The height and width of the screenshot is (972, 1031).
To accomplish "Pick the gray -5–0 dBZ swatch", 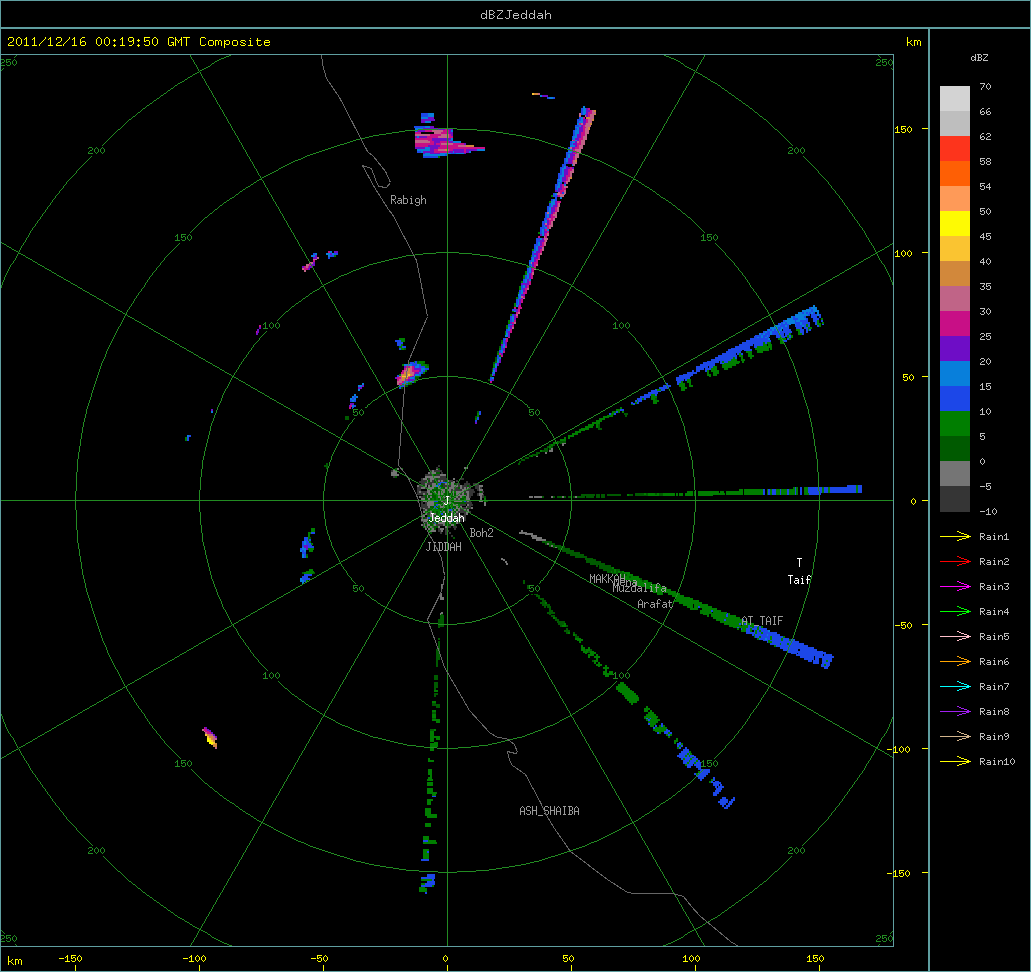I will [x=955, y=474].
